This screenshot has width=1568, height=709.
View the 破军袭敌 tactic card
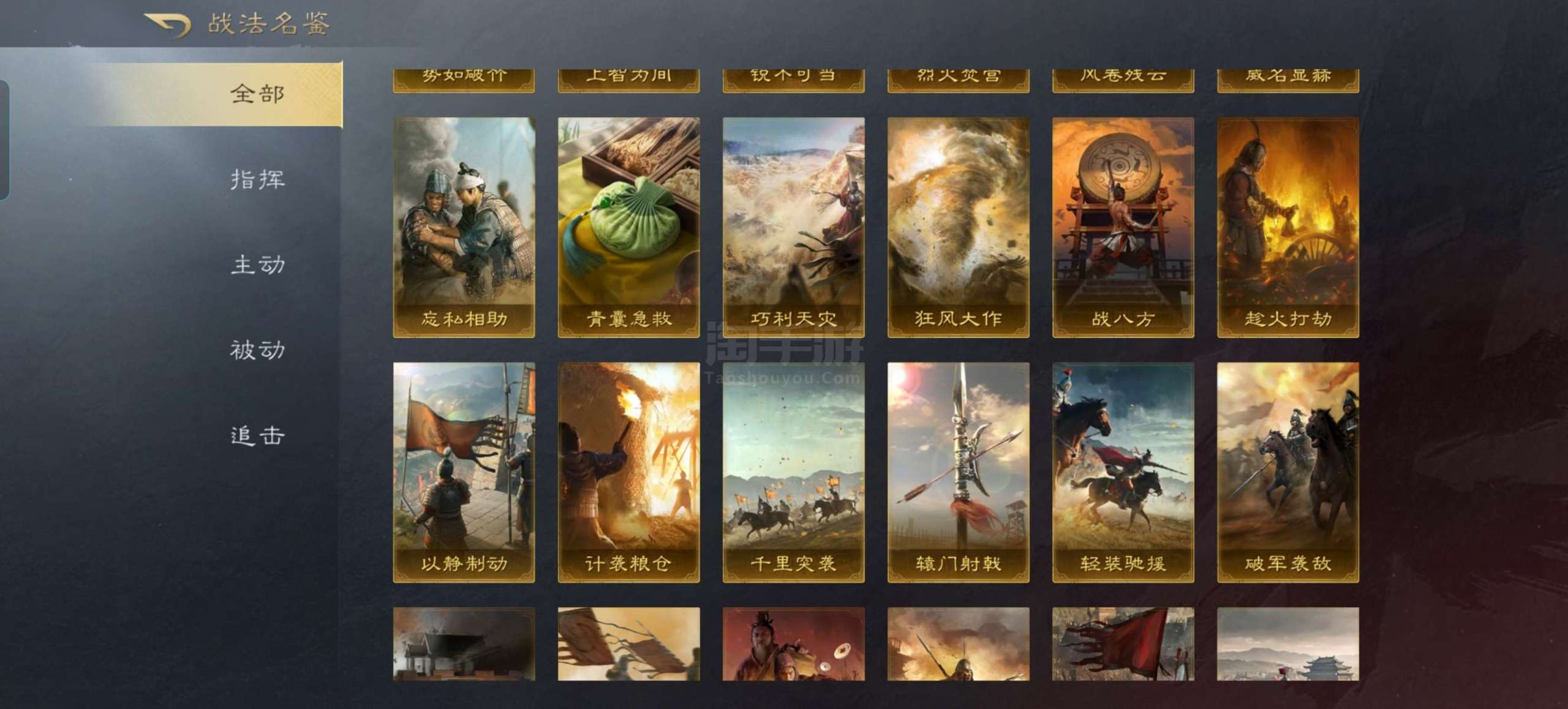coord(1287,472)
